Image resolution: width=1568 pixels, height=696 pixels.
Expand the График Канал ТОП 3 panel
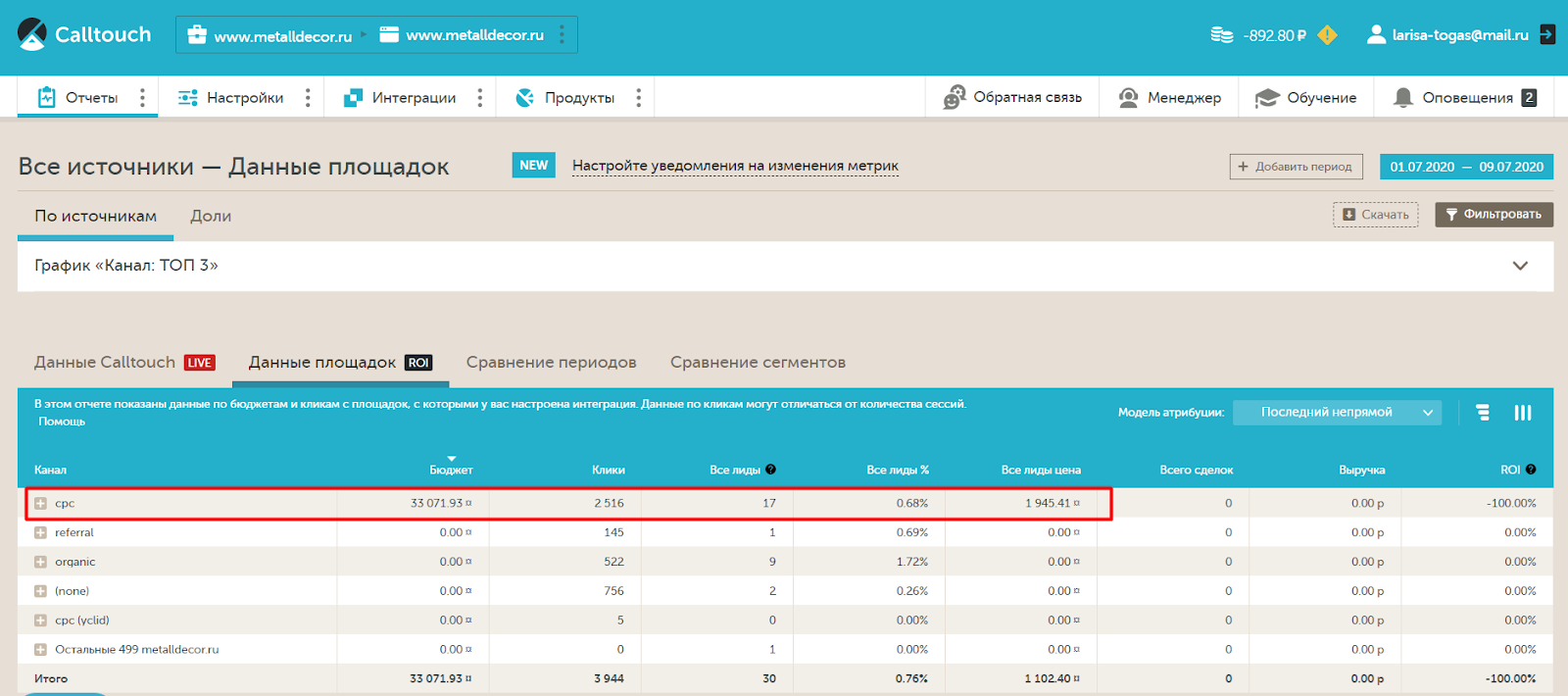coord(1520,266)
